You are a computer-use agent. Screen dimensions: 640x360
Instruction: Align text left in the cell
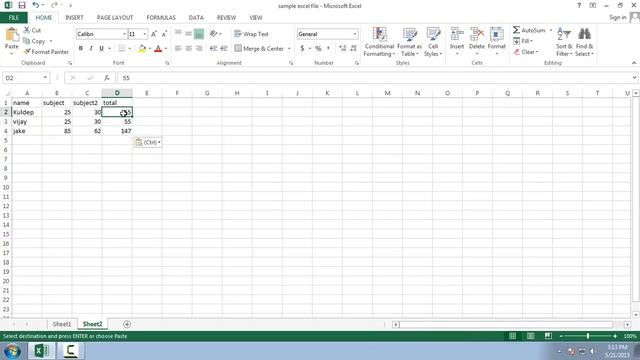click(x=178, y=49)
